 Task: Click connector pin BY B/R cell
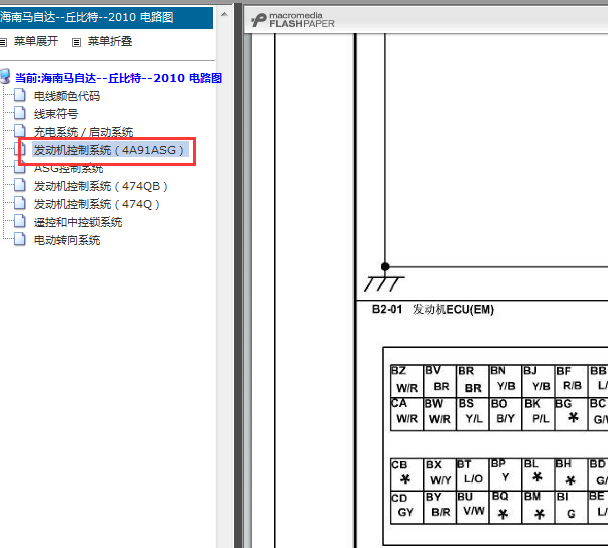pyautogui.click(x=440, y=508)
